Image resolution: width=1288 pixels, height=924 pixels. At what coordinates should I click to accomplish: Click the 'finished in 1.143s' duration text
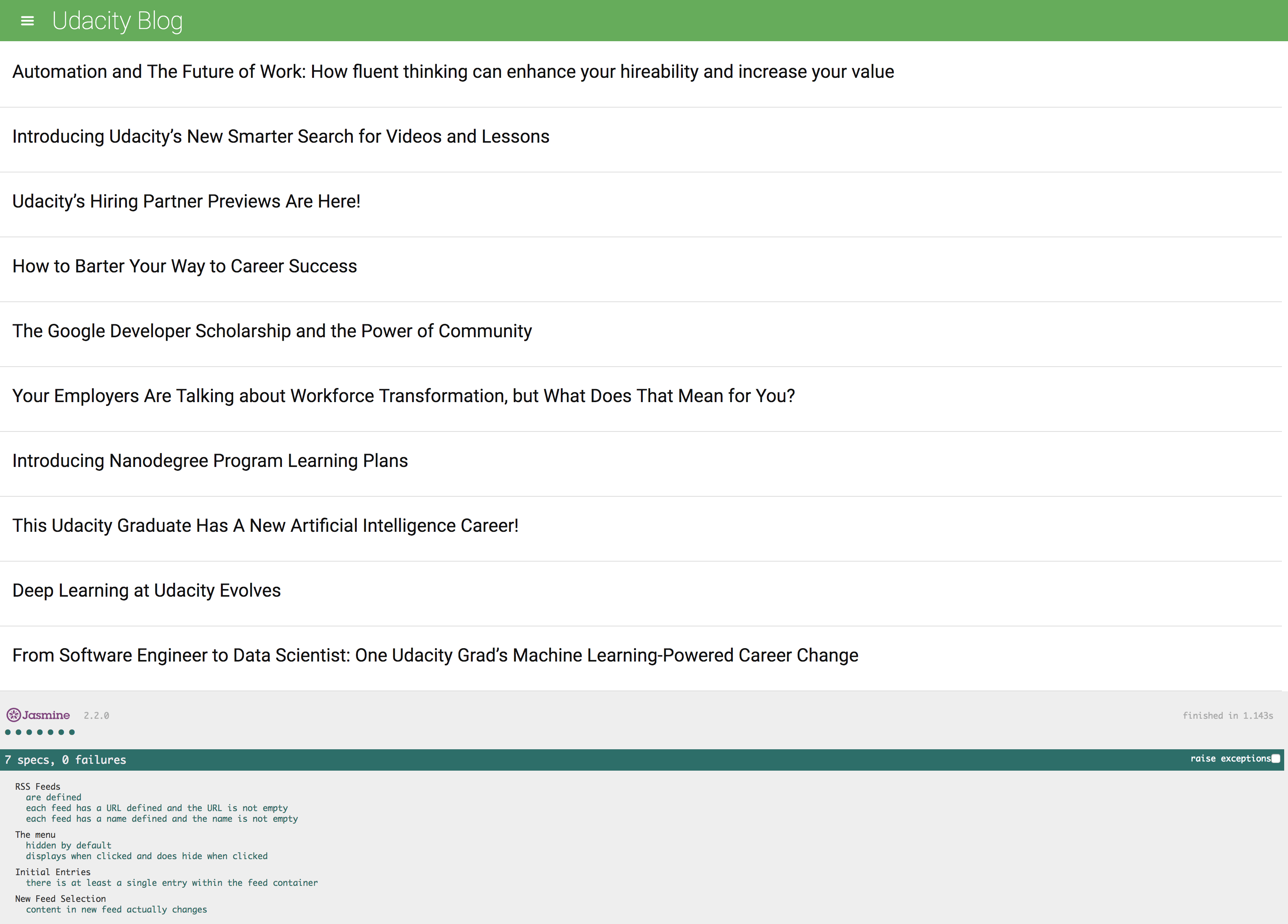pyautogui.click(x=1228, y=716)
